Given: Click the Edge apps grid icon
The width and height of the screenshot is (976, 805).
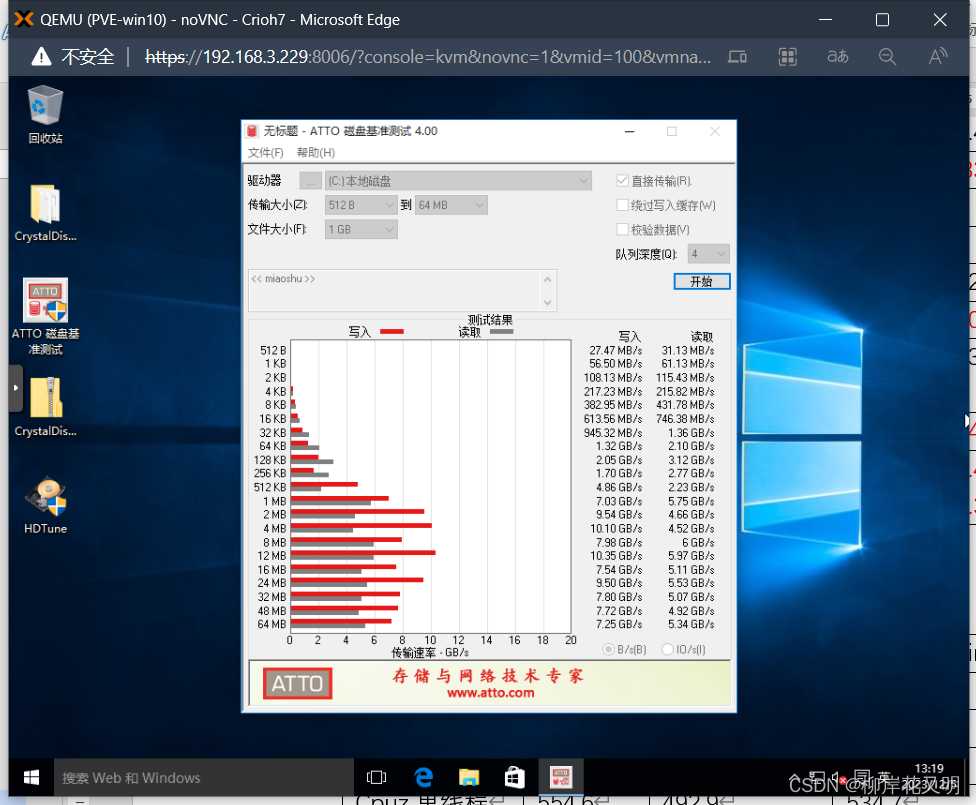Looking at the screenshot, I should [787, 57].
